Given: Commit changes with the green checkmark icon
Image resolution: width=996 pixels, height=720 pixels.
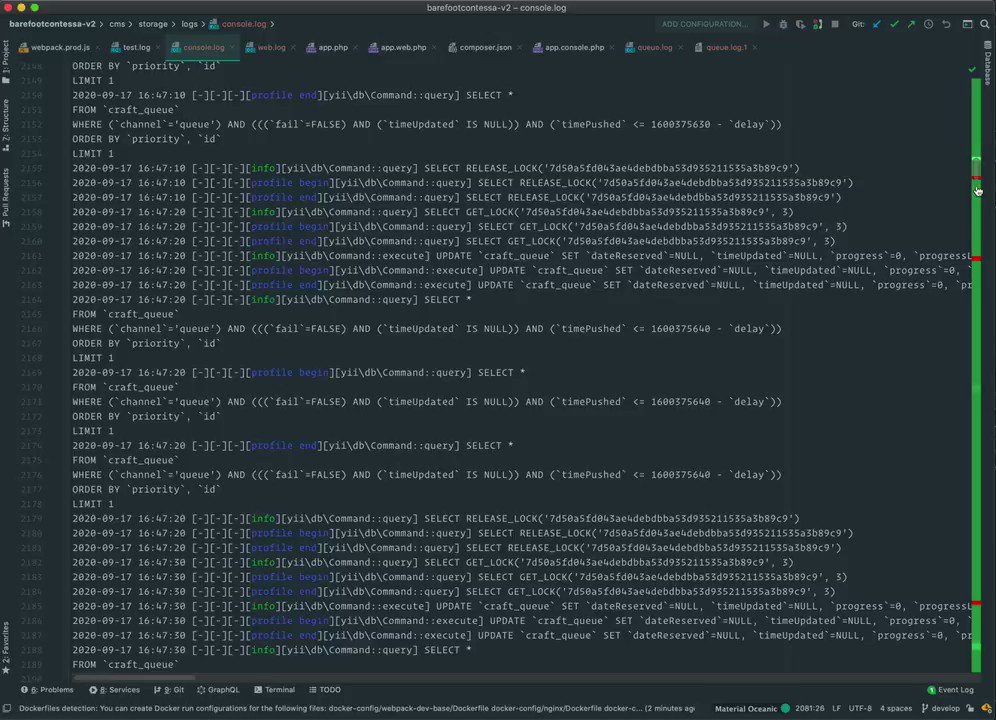Looking at the screenshot, I should click(894, 24).
